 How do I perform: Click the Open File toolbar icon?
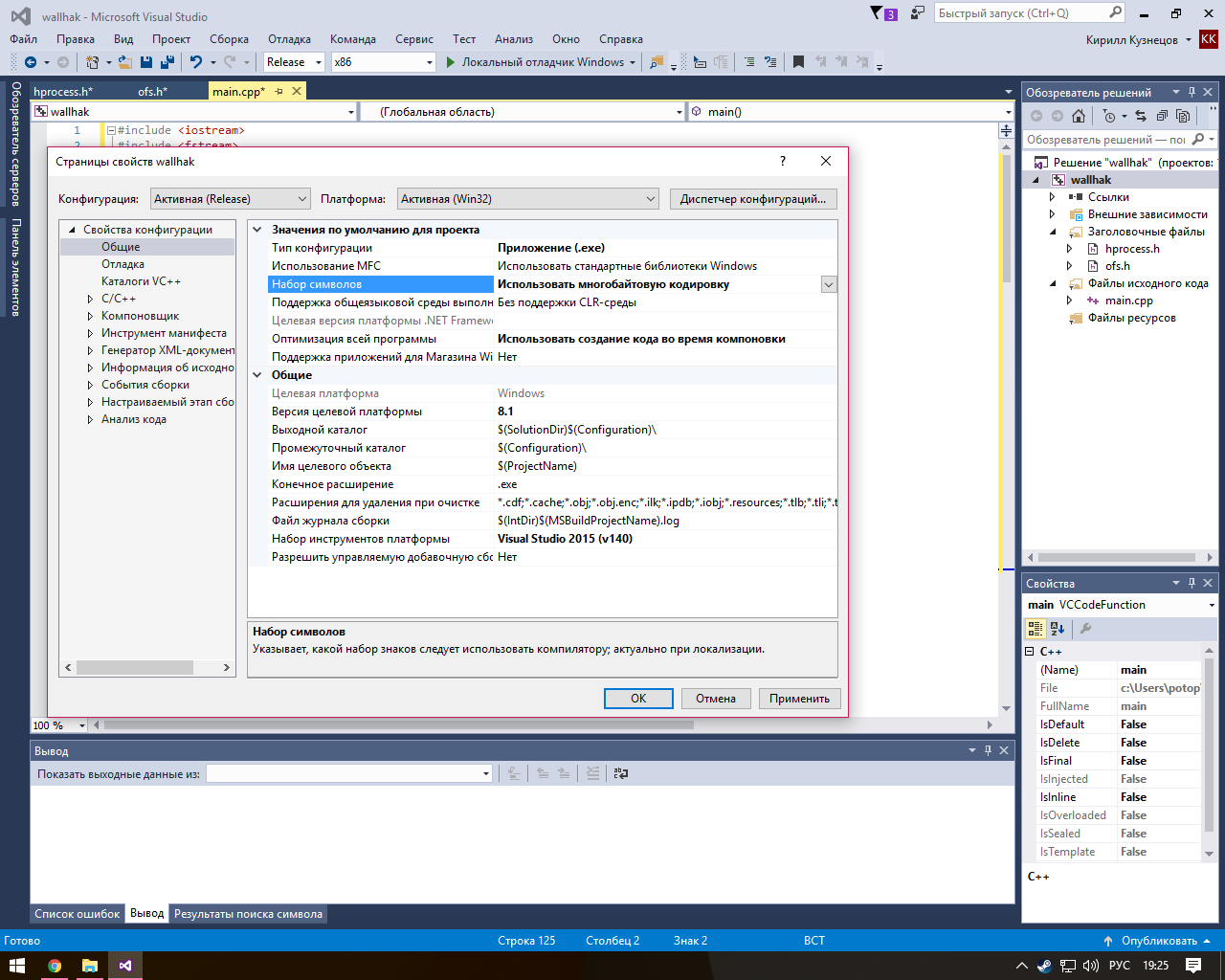[x=125, y=62]
